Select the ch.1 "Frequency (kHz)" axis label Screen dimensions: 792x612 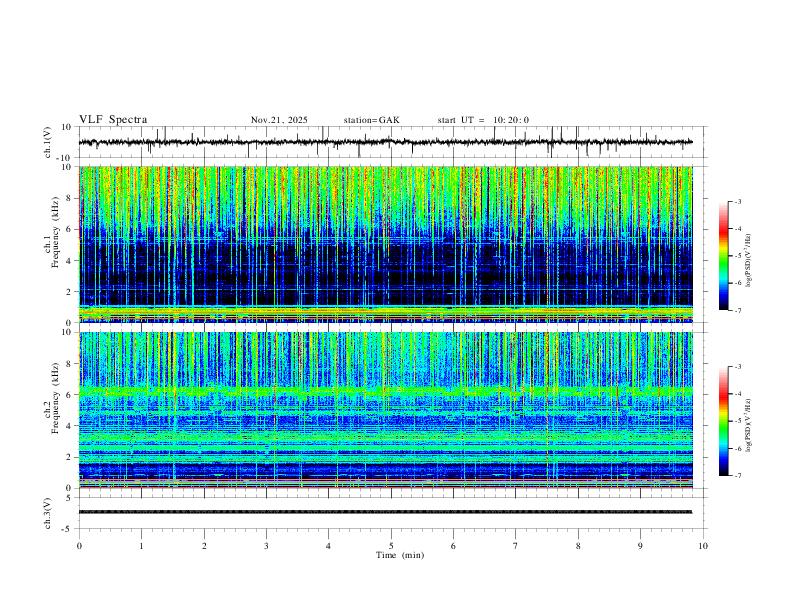(56, 233)
